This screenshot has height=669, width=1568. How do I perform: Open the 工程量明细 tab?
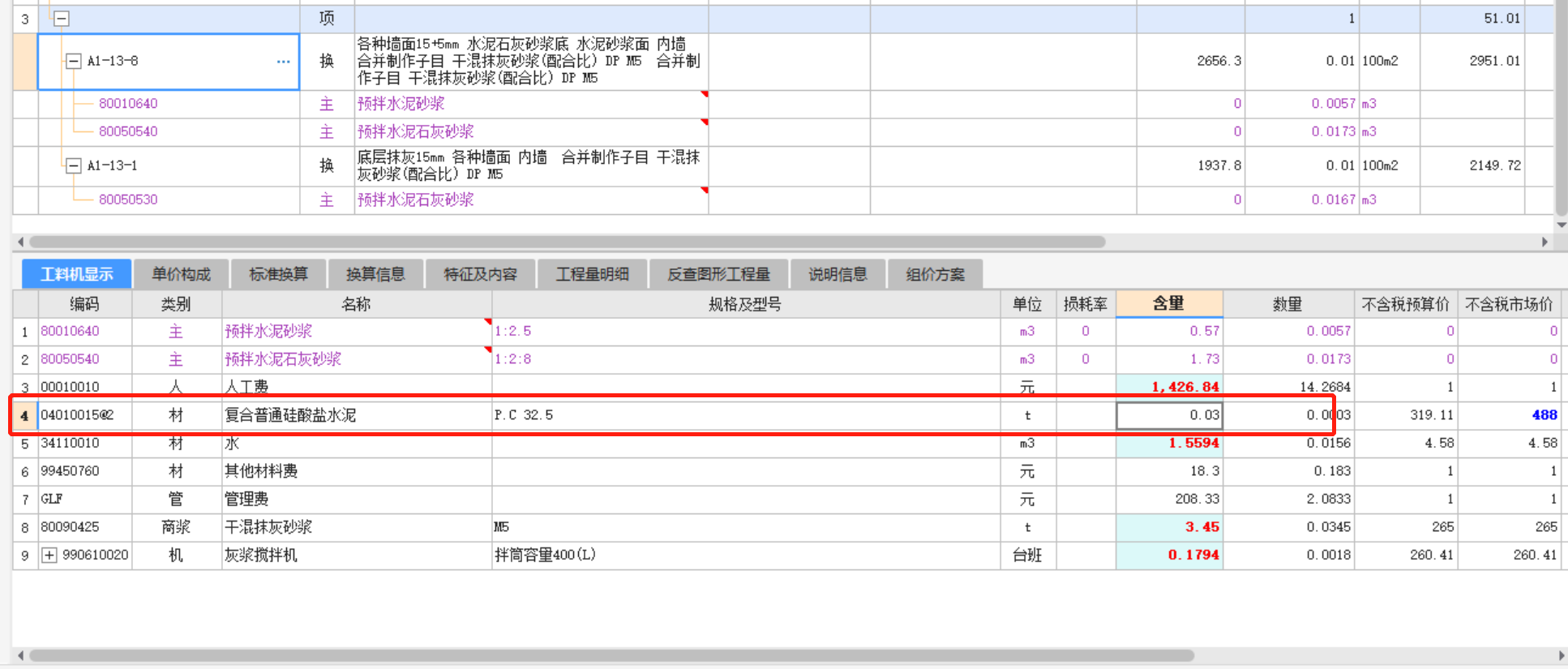pos(592,274)
